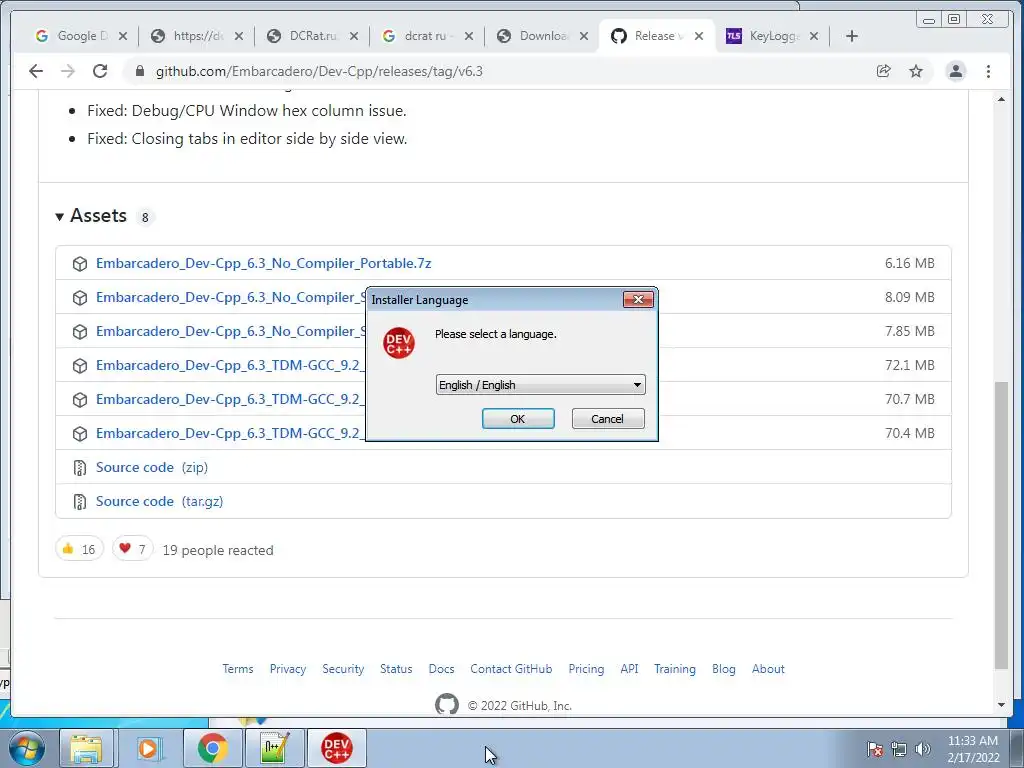Close the DCRat.ru tab
The height and width of the screenshot is (768, 1024).
[354, 36]
